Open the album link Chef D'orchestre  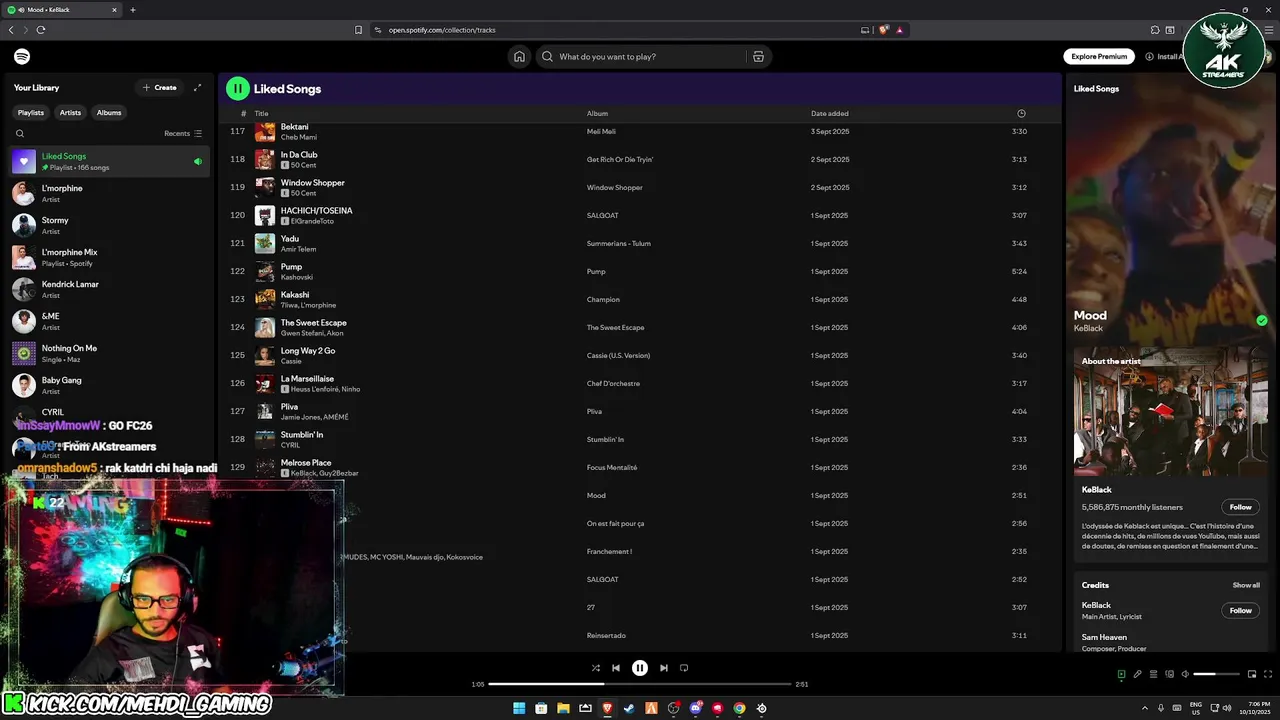click(x=613, y=383)
